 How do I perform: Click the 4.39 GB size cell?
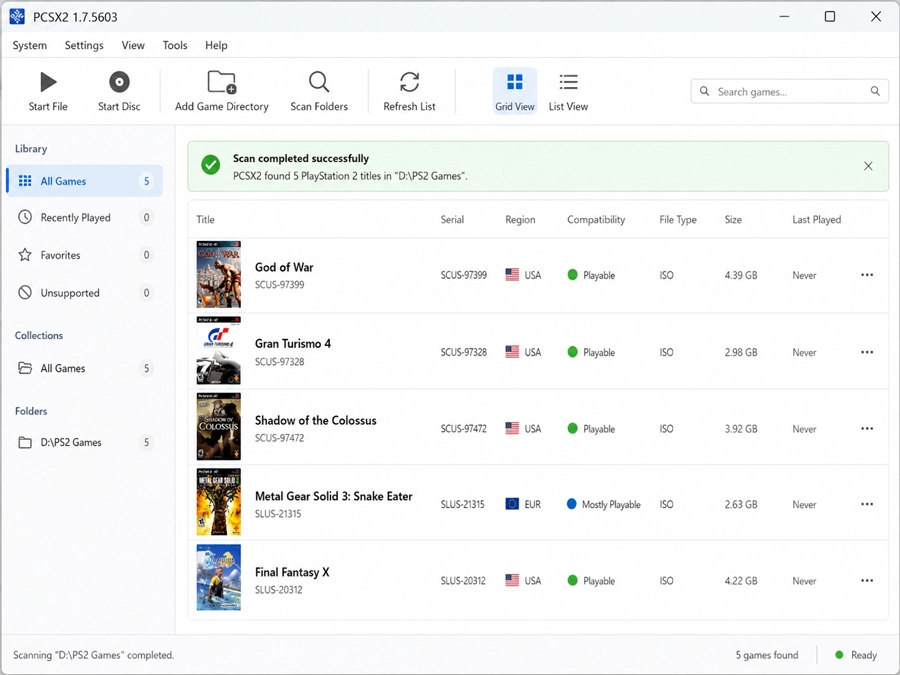coord(740,275)
